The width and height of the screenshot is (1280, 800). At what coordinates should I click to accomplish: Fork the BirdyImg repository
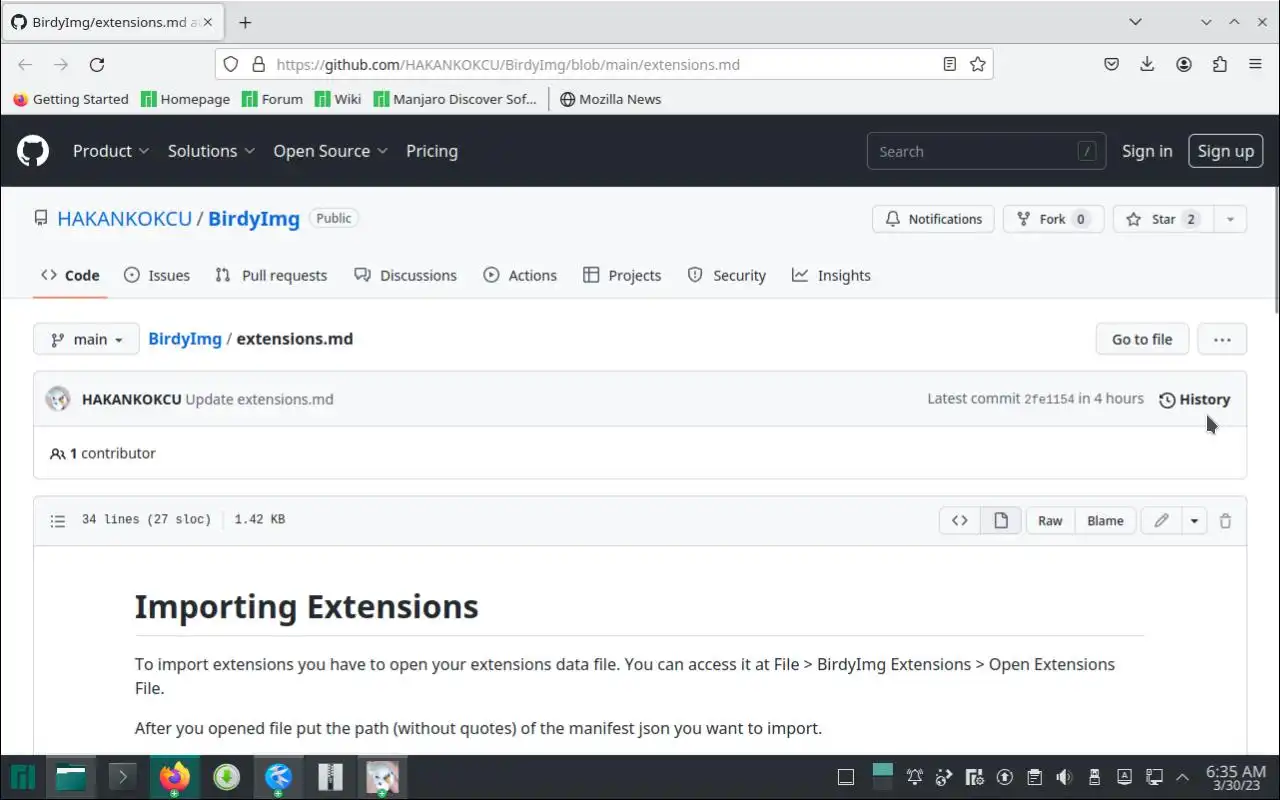click(1053, 219)
